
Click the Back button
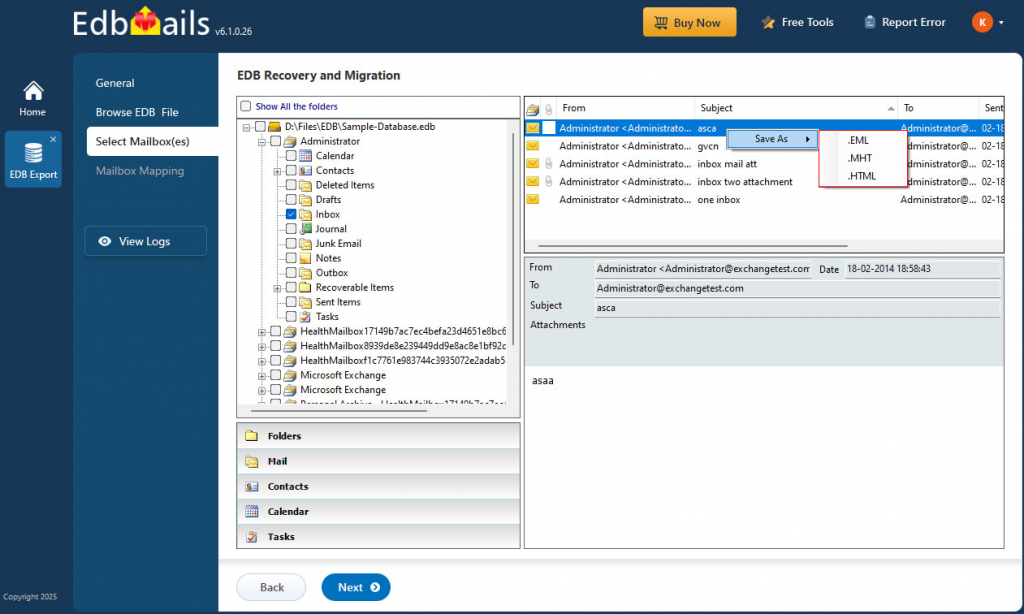point(271,587)
